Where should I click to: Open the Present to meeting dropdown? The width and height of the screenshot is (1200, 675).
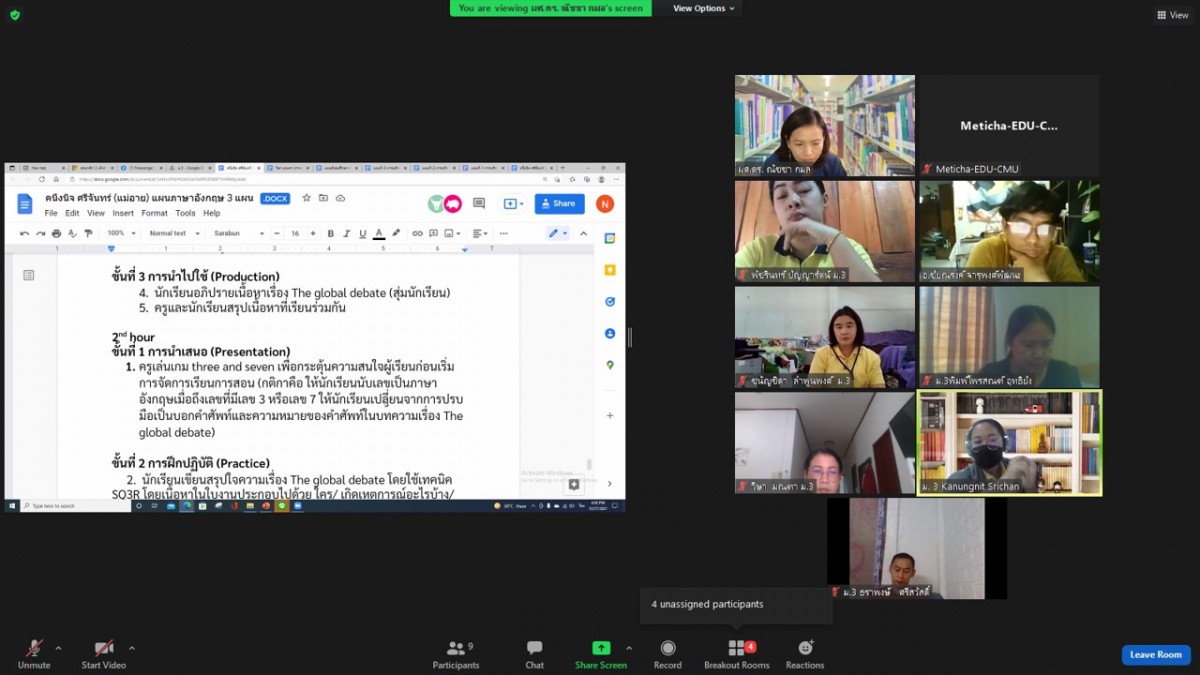514,204
